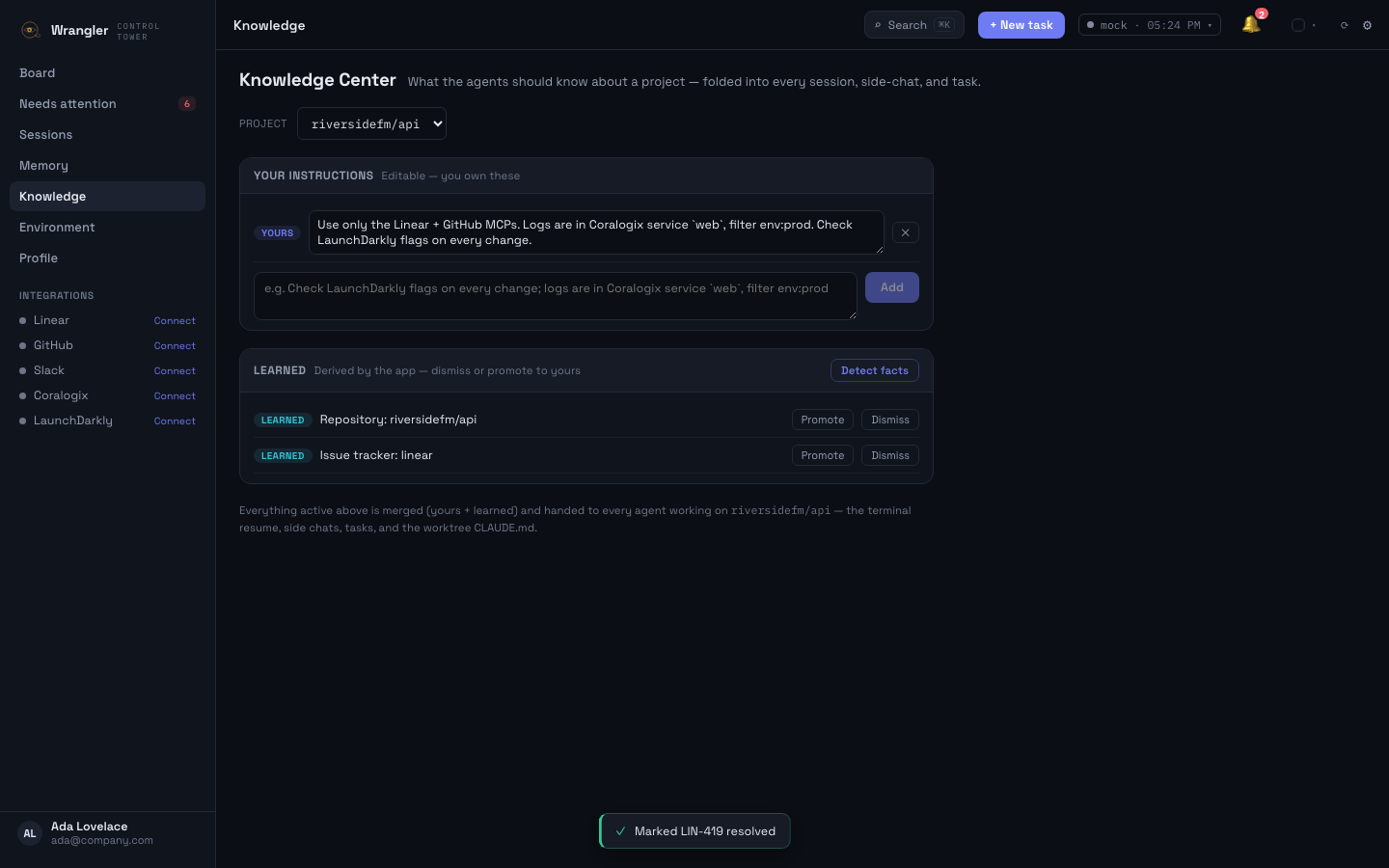
Task: Click the Add instruction button
Action: (x=892, y=287)
